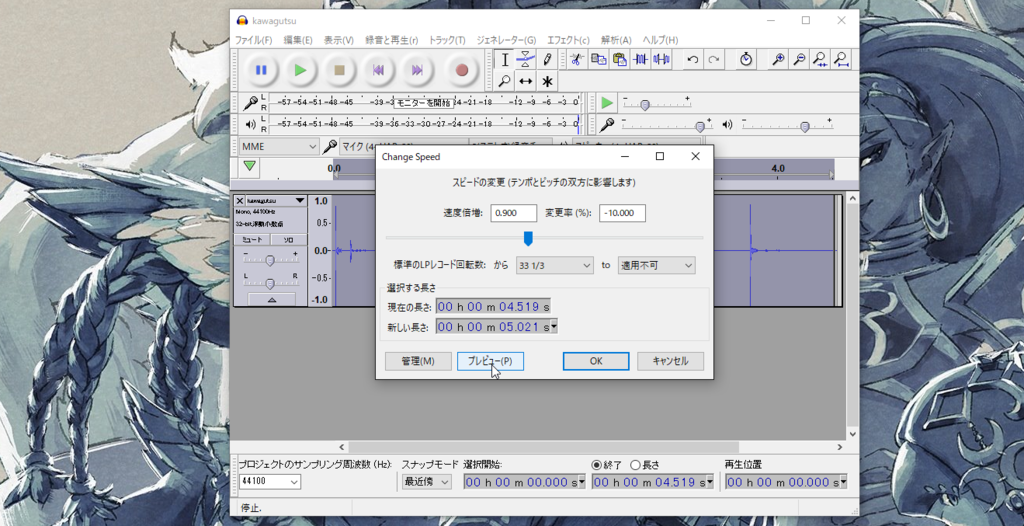Open the MME audio host dropdown

pyautogui.click(x=279, y=146)
